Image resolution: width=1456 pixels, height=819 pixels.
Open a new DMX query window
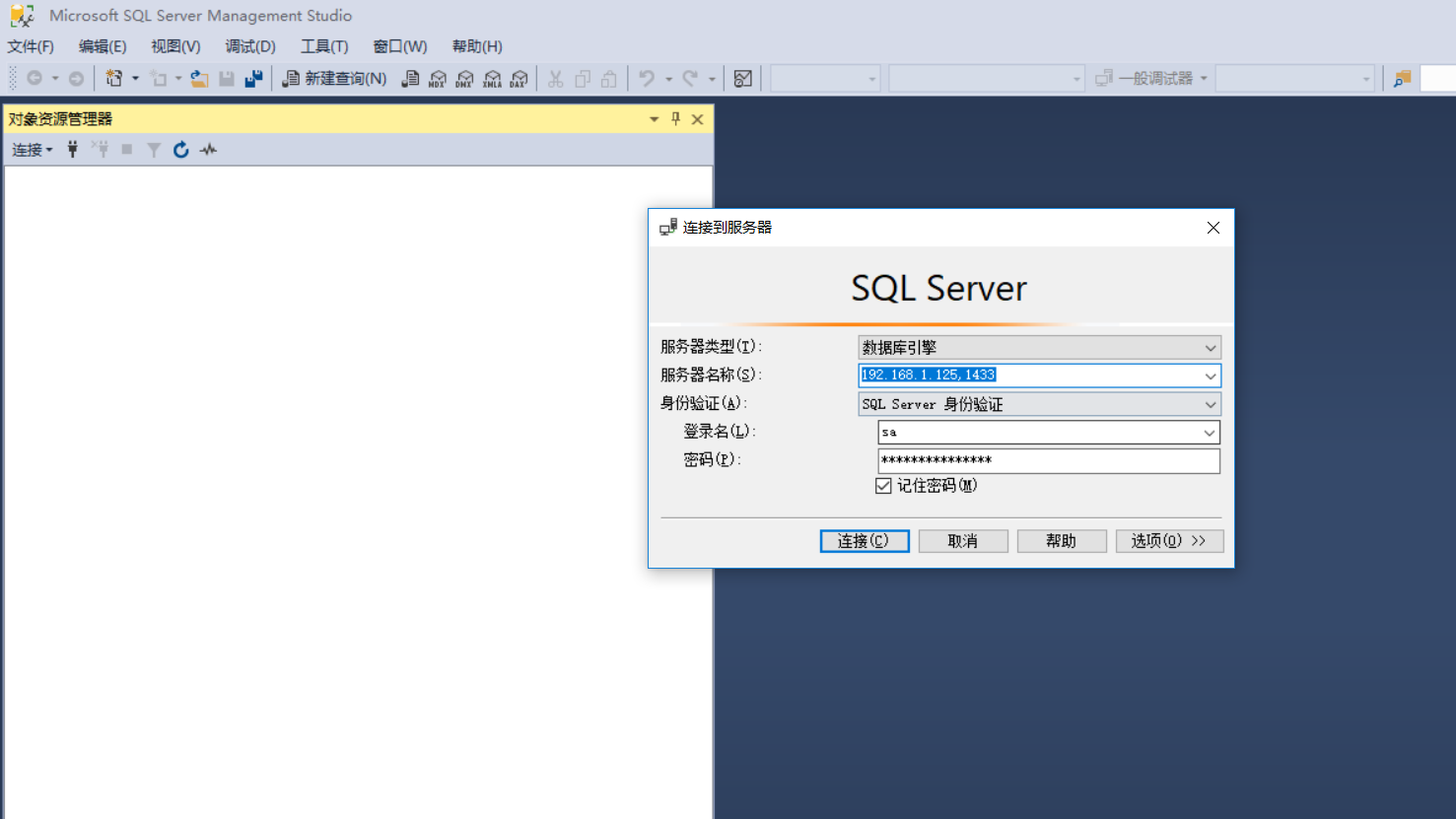click(x=464, y=78)
